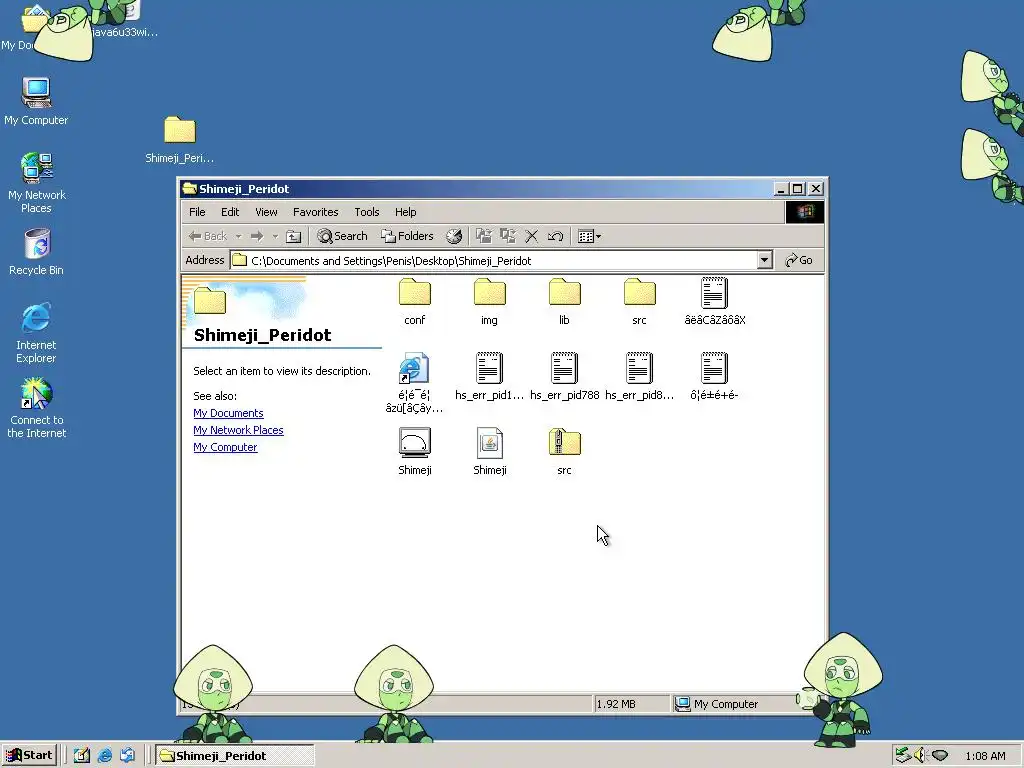Select the ô¦é±é+é- text file
Image resolution: width=1024 pixels, height=768 pixels.
pyautogui.click(x=714, y=377)
